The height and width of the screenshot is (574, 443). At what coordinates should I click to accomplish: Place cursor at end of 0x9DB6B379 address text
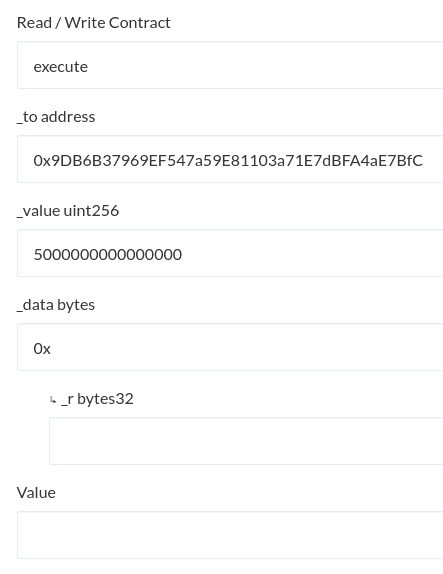tap(423, 161)
